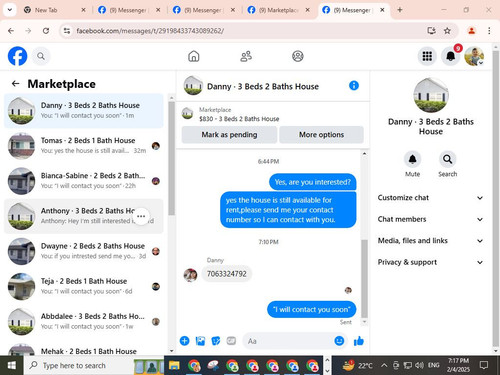Viewport: 500px width, 375px height.
Task: Open the Facebook menu grid icon
Action: pos(427,56)
